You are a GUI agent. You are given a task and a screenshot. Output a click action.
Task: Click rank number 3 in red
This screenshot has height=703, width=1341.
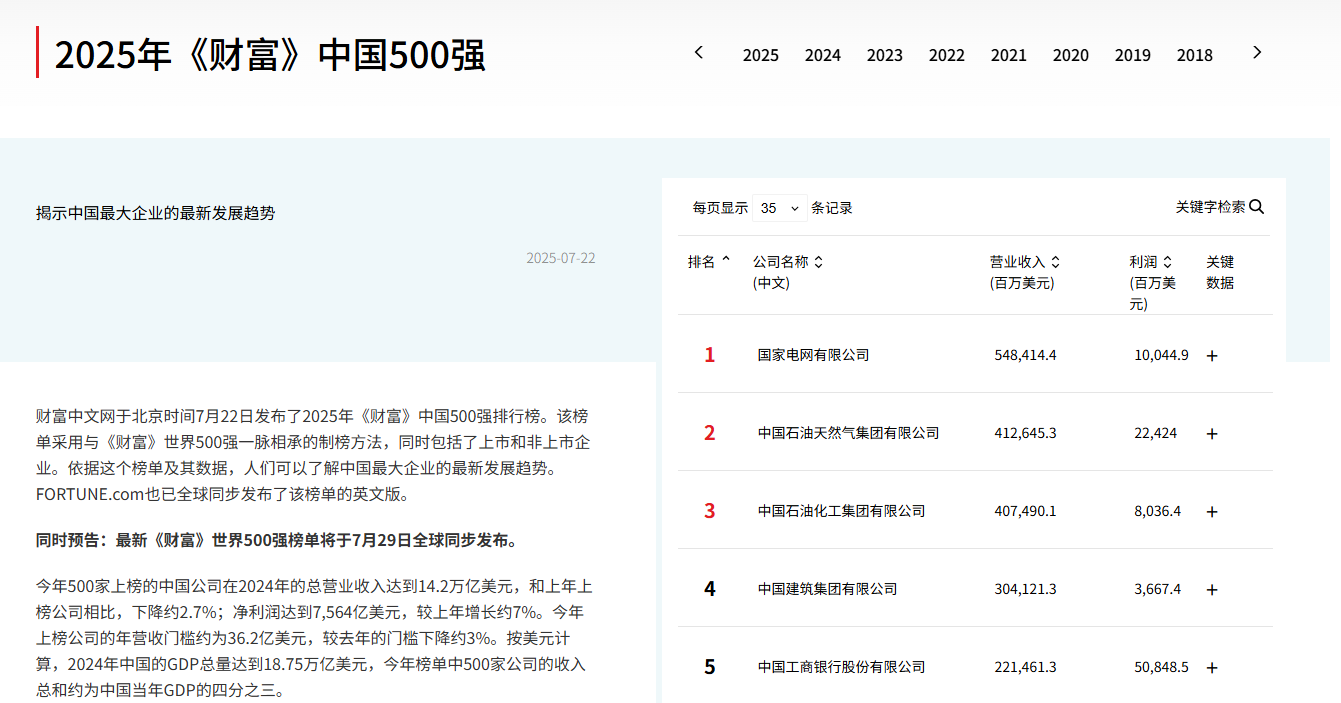pos(710,511)
